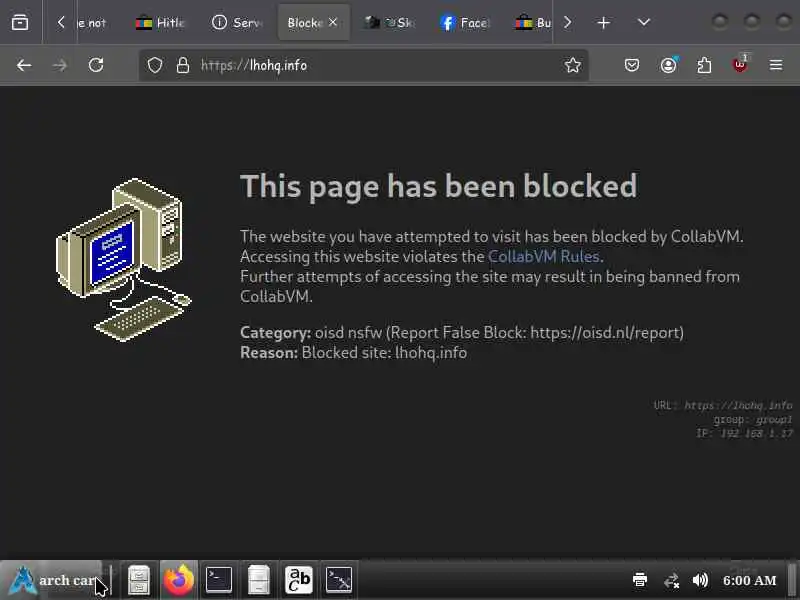The height and width of the screenshot is (600, 800).
Task: Activate Firefox in the taskbar
Action: click(x=179, y=580)
